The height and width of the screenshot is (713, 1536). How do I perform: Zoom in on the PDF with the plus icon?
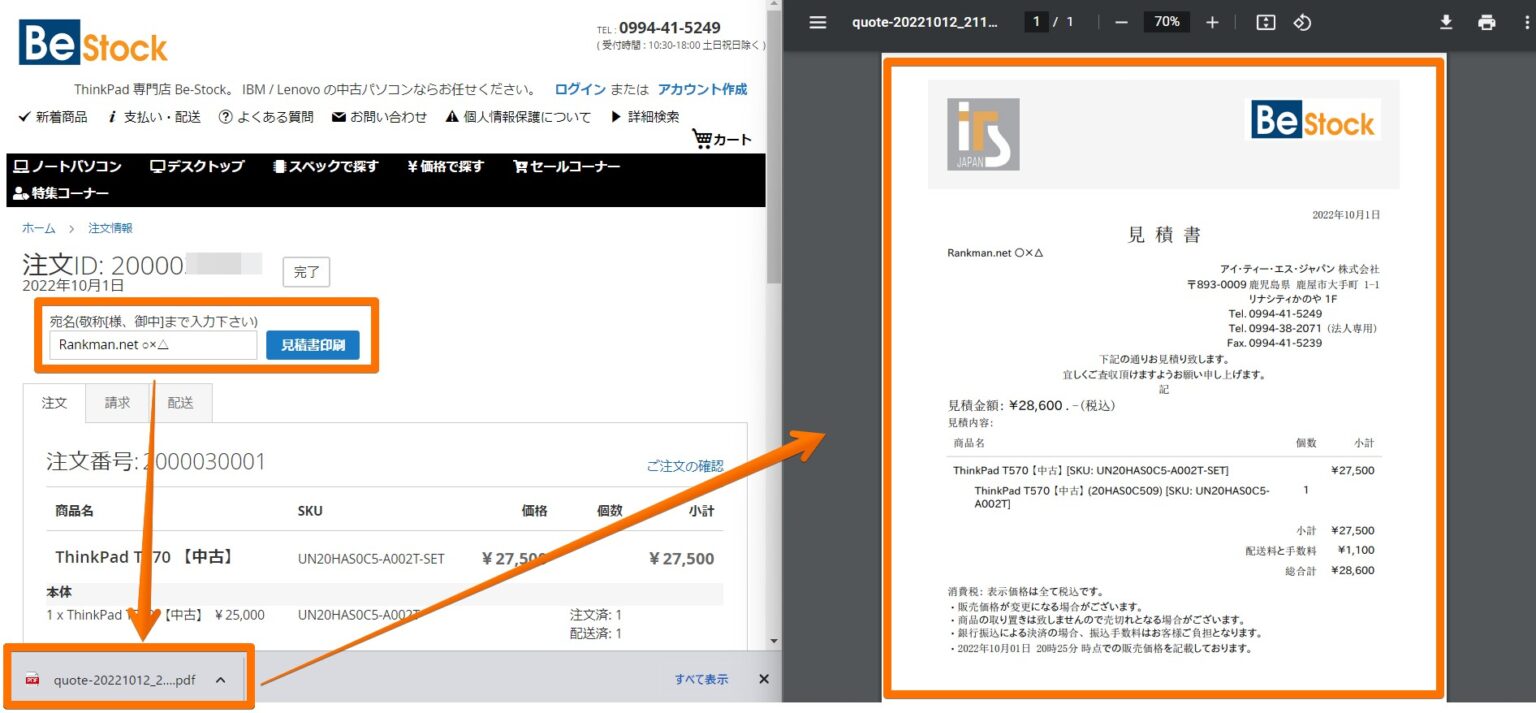point(1212,22)
